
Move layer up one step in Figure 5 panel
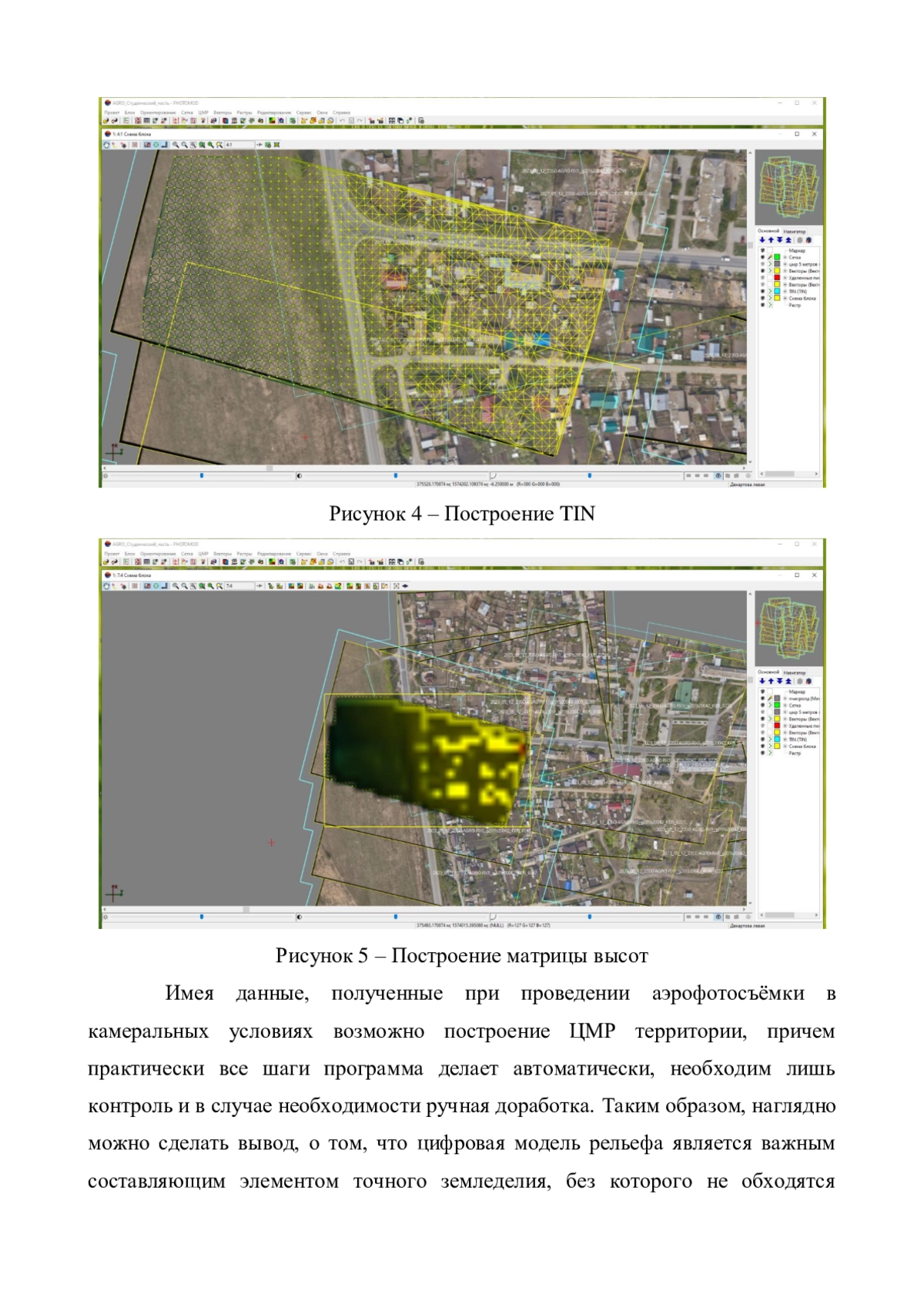coord(771,681)
